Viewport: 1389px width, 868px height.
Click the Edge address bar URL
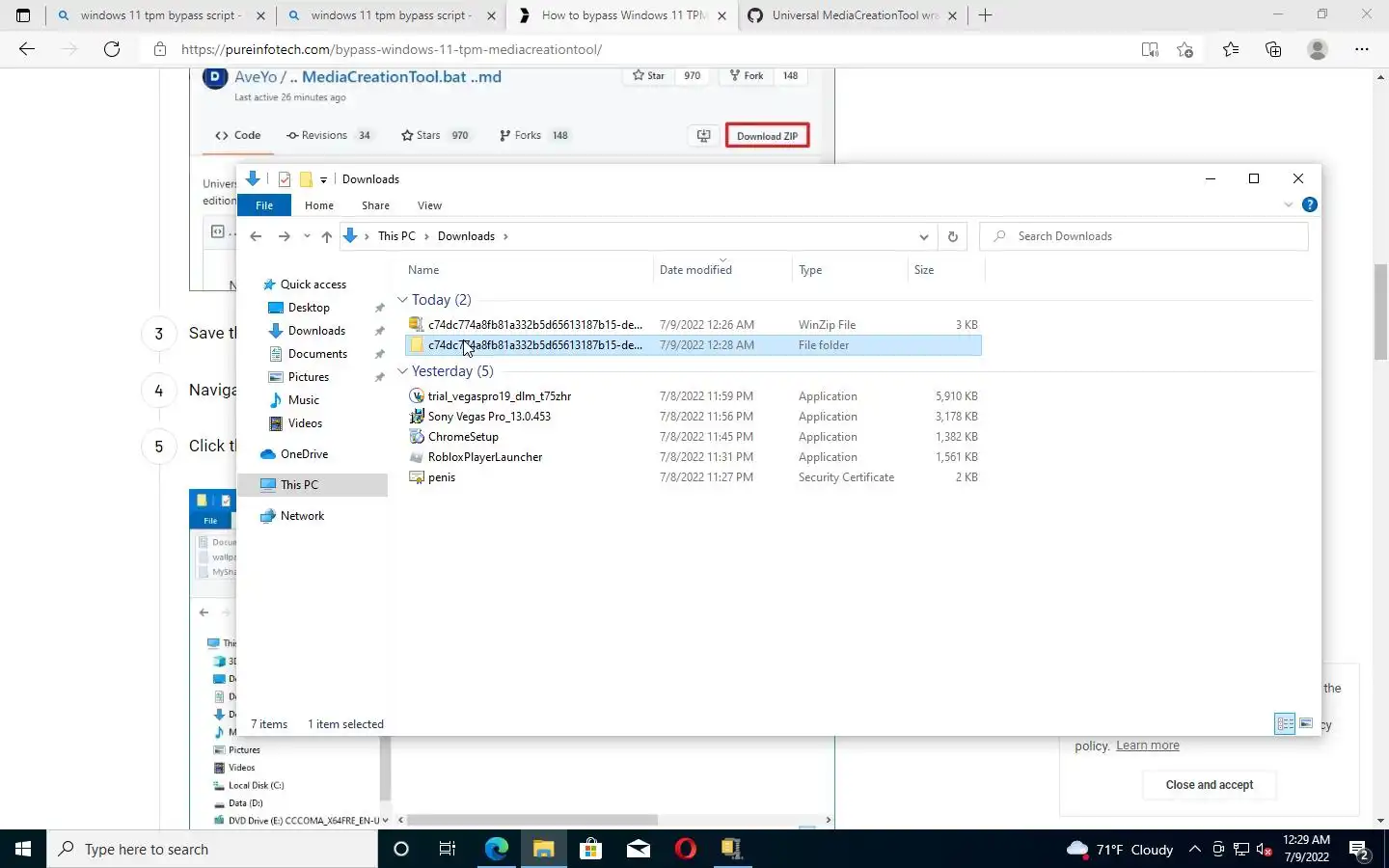coord(392,49)
